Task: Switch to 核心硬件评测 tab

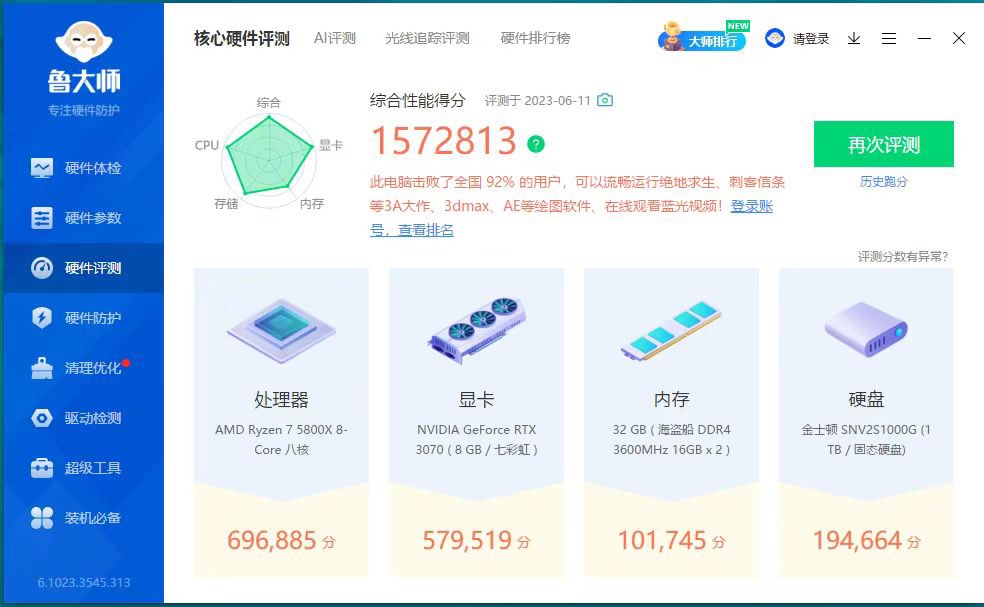Action: [242, 38]
